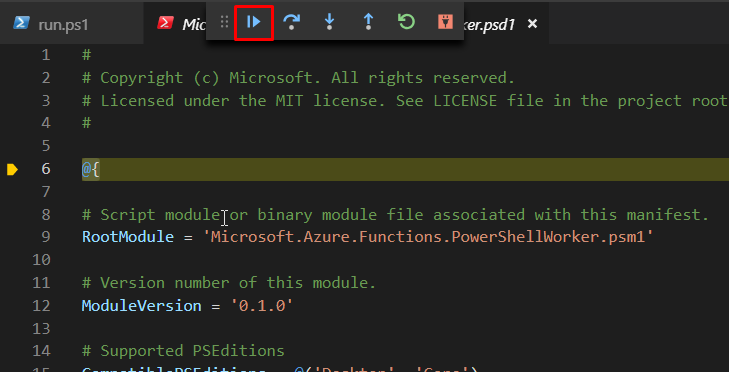Click the Step Out debug icon
Screen dimensions: 729x372
pyautogui.click(x=368, y=22)
